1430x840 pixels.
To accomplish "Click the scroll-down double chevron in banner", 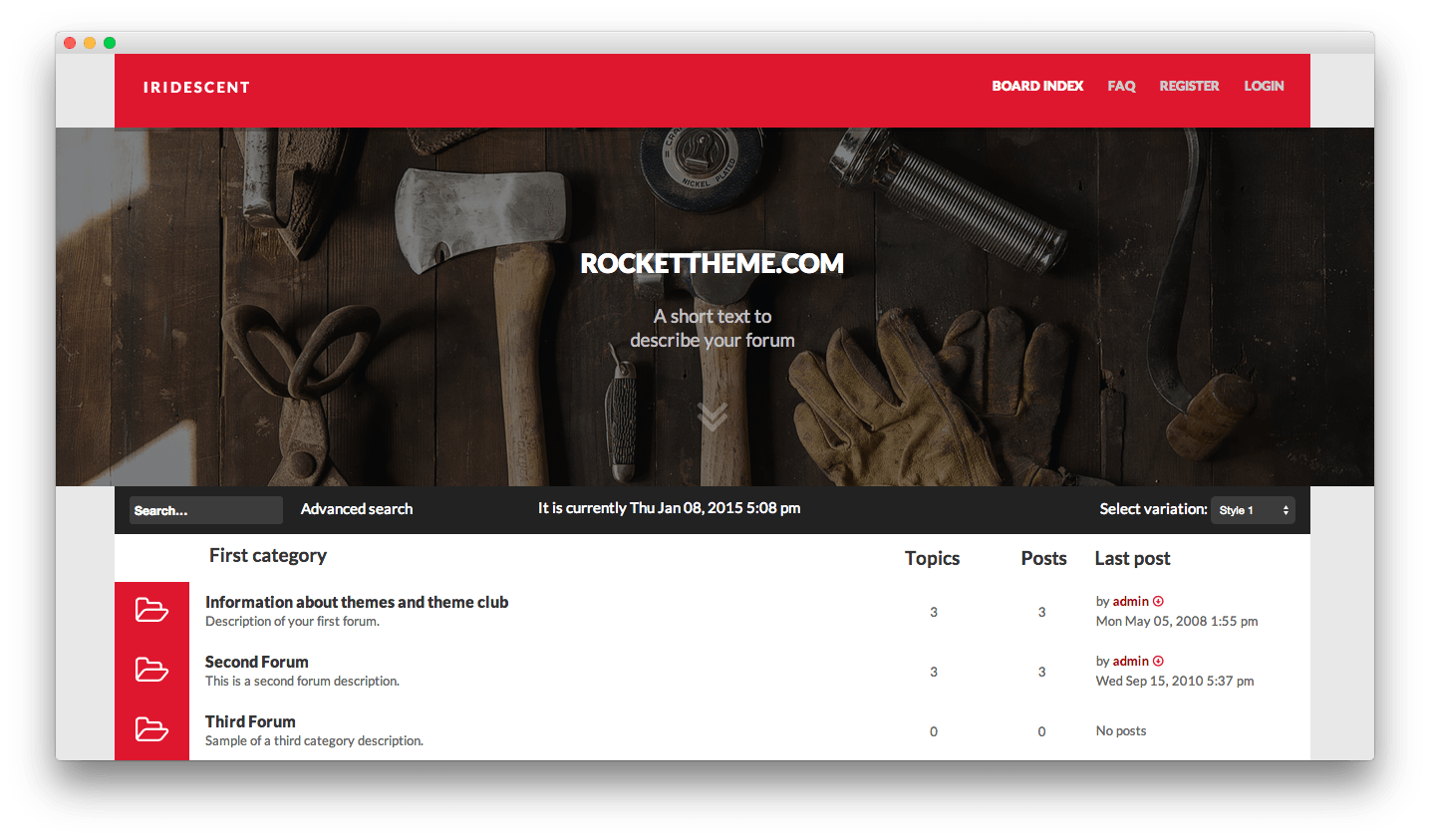I will coord(713,417).
